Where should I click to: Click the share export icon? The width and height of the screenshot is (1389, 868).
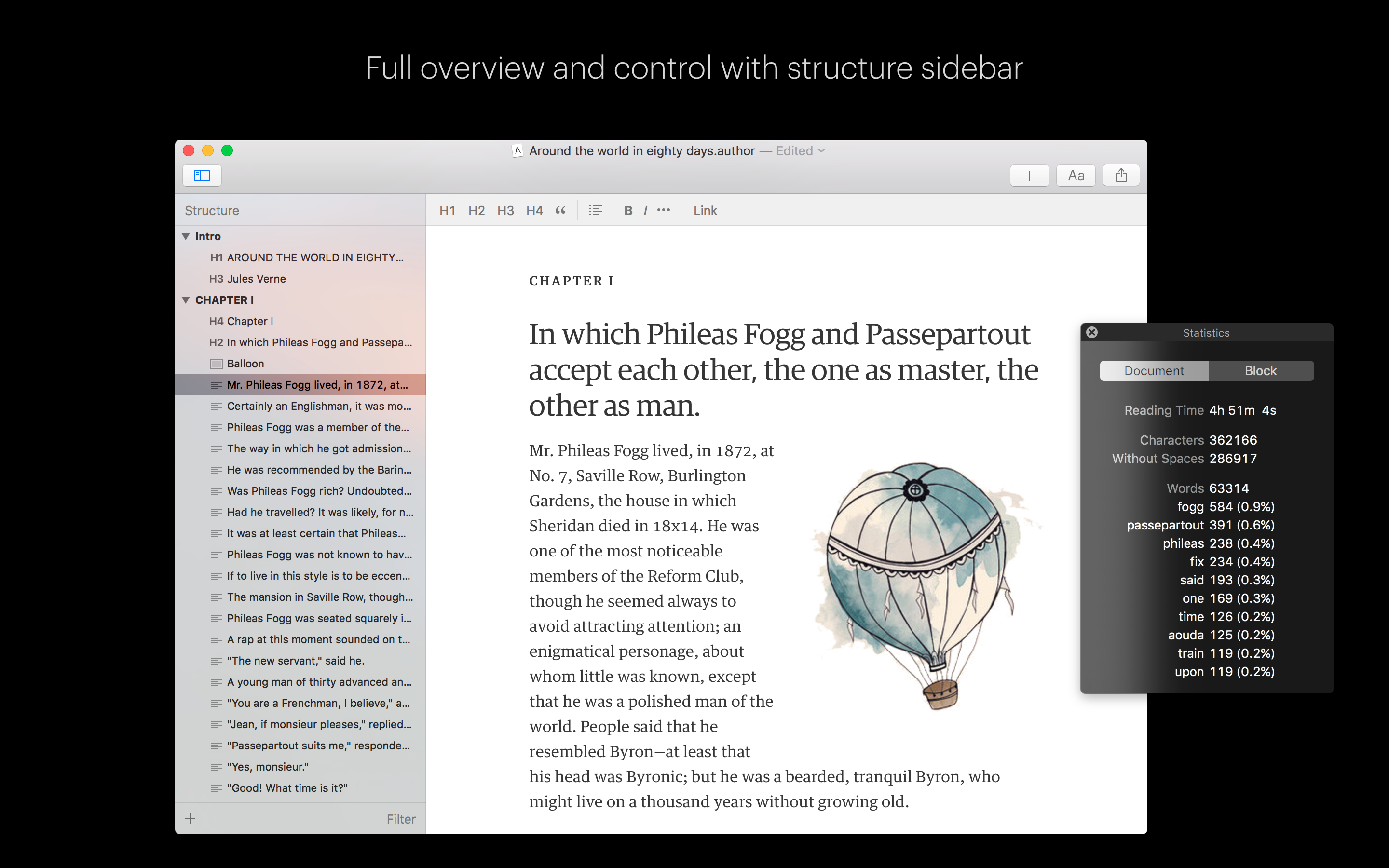(x=1121, y=176)
